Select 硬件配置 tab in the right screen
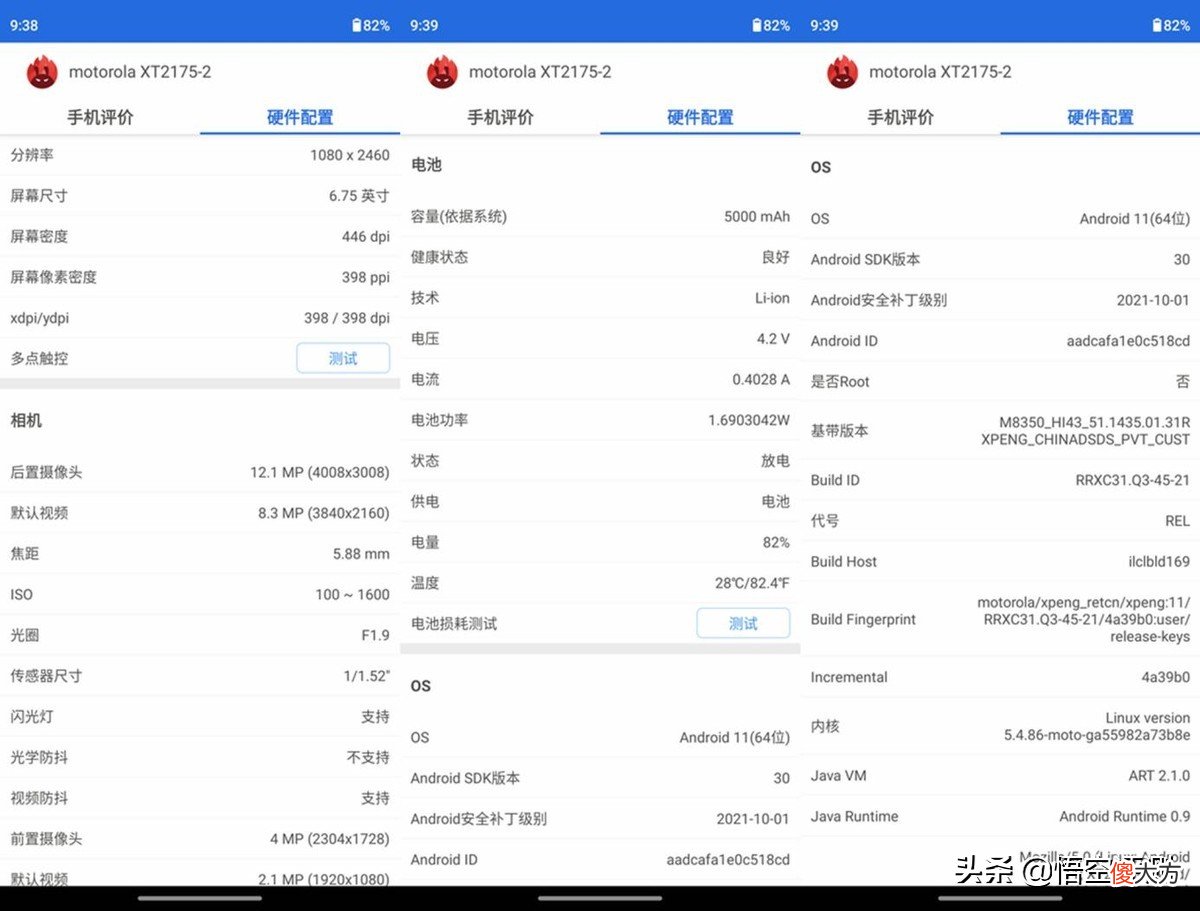The image size is (1200, 911). pos(1100,117)
